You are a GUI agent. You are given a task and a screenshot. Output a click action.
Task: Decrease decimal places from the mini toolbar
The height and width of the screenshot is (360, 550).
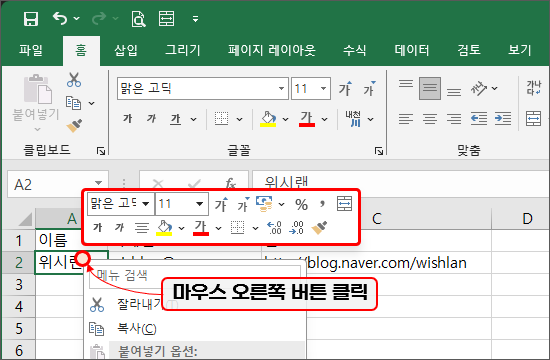coord(296,228)
